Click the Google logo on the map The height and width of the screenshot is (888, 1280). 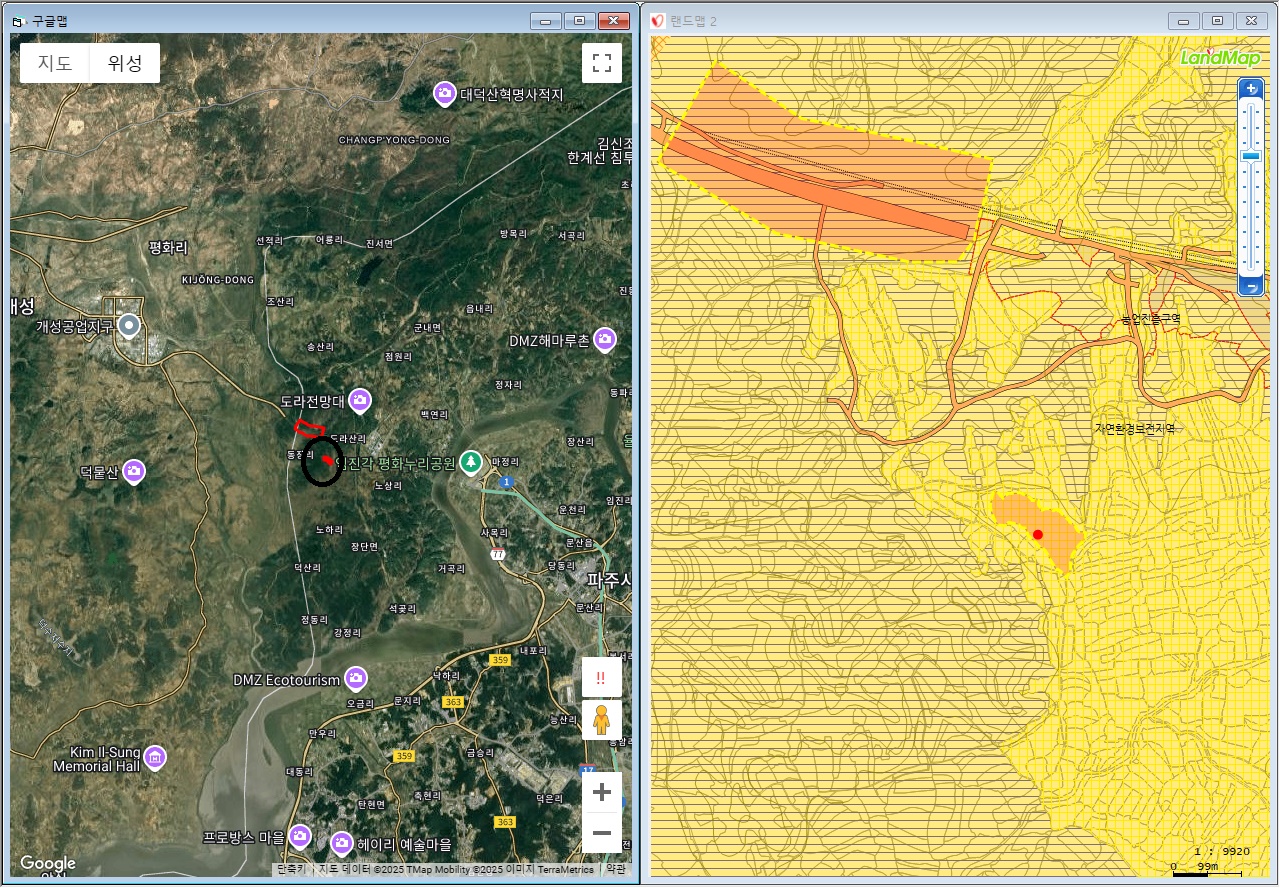click(x=48, y=864)
